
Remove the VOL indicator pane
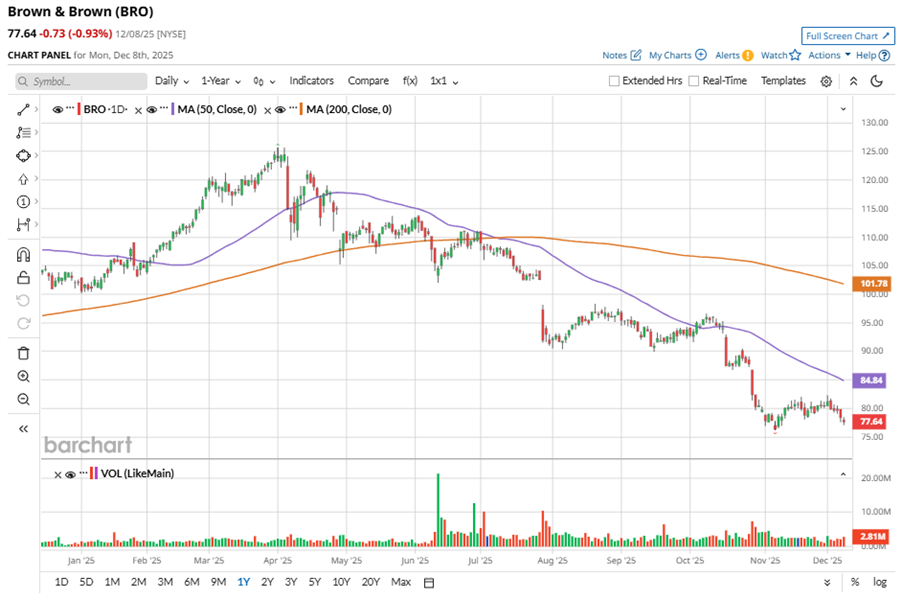[x=58, y=475]
